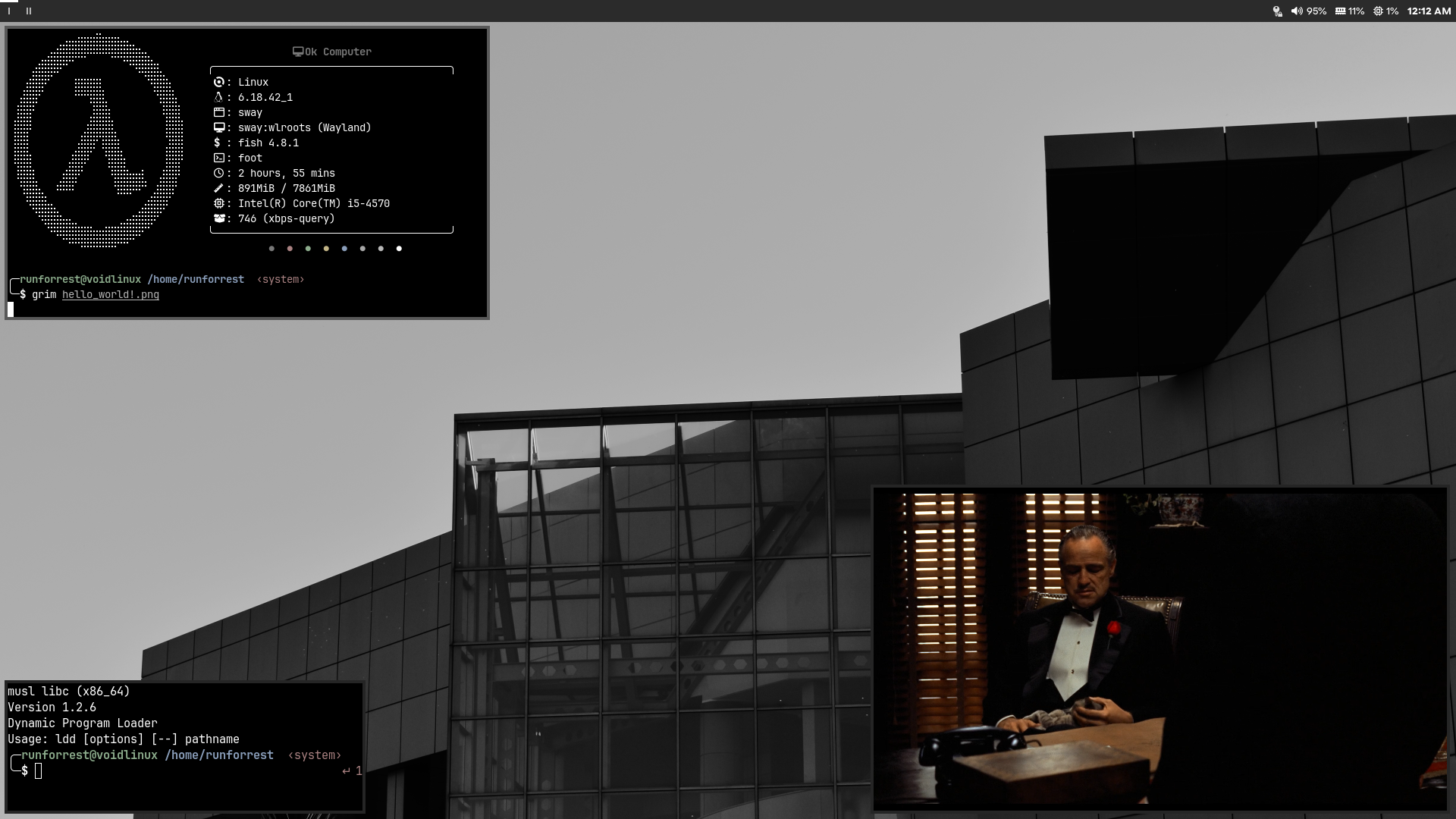Click the 'grim' command in the top terminal
The height and width of the screenshot is (819, 1456).
pyautogui.click(x=44, y=294)
